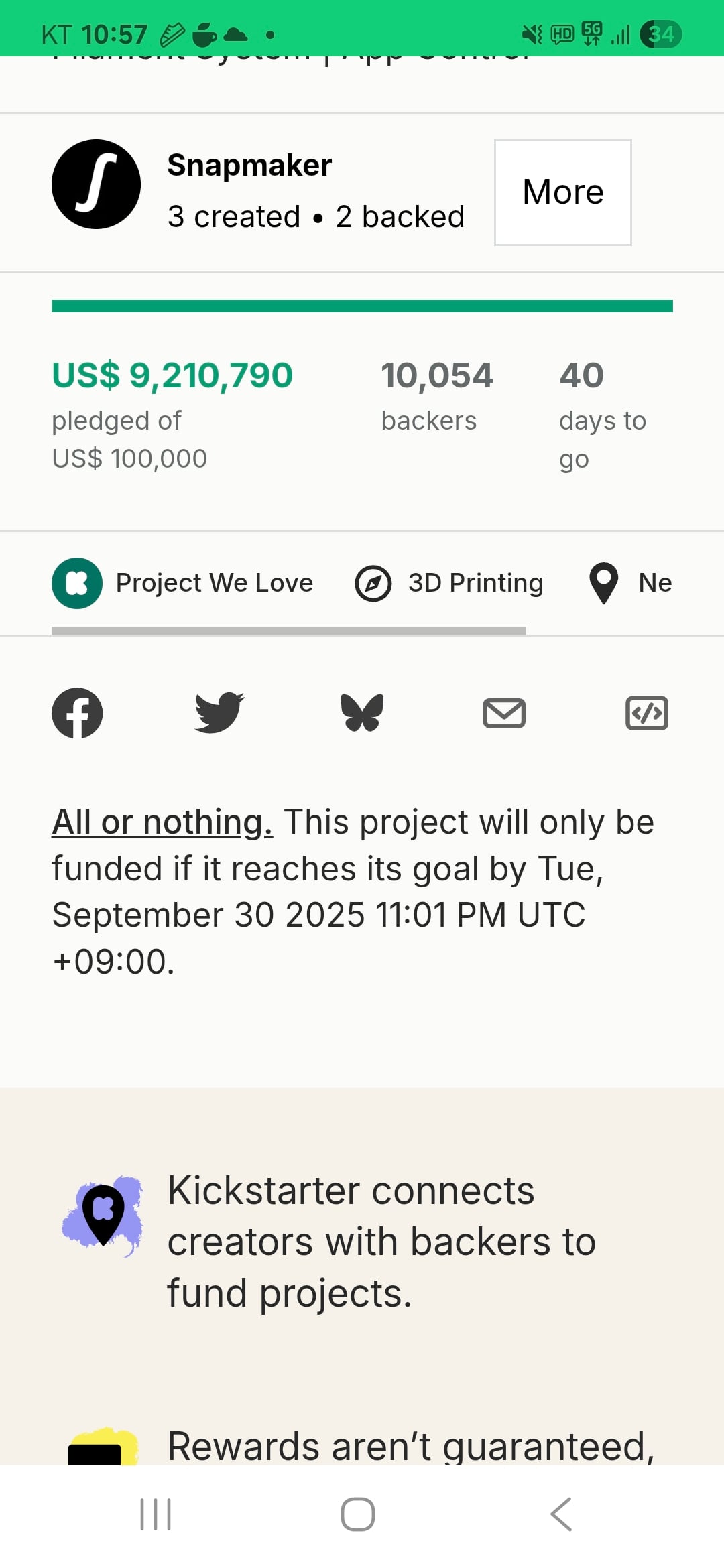This screenshot has height=1568, width=724.
Task: Tap the Android recent apps button
Action: (x=156, y=1514)
